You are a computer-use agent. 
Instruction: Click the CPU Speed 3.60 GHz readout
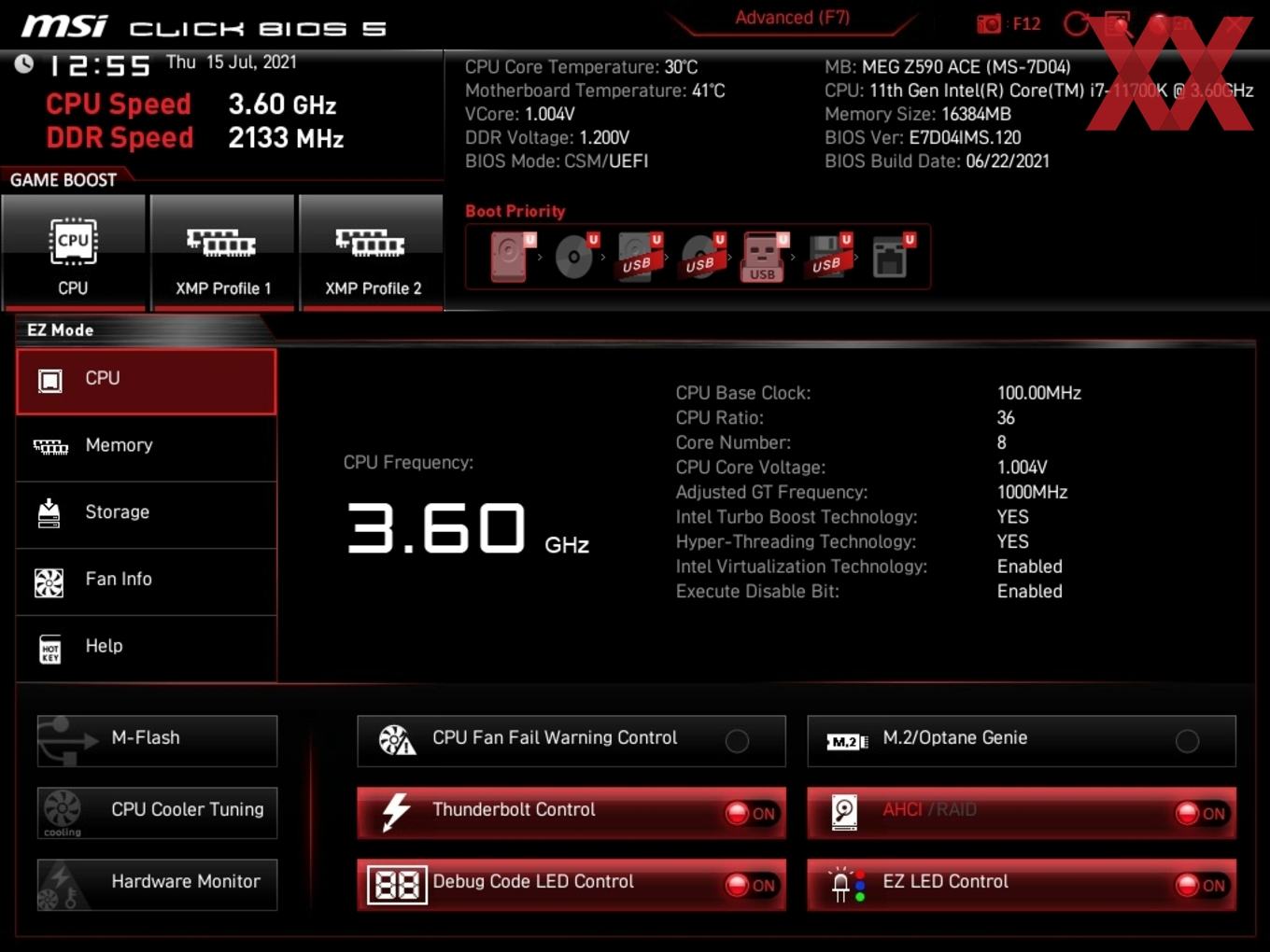tap(191, 105)
